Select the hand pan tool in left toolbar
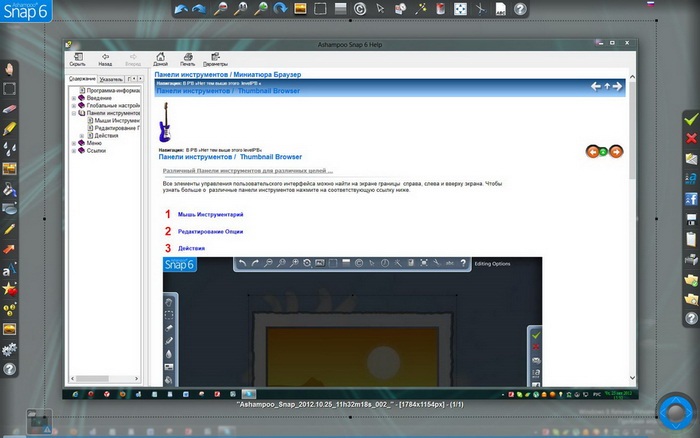This screenshot has width=700, height=438. [9, 69]
